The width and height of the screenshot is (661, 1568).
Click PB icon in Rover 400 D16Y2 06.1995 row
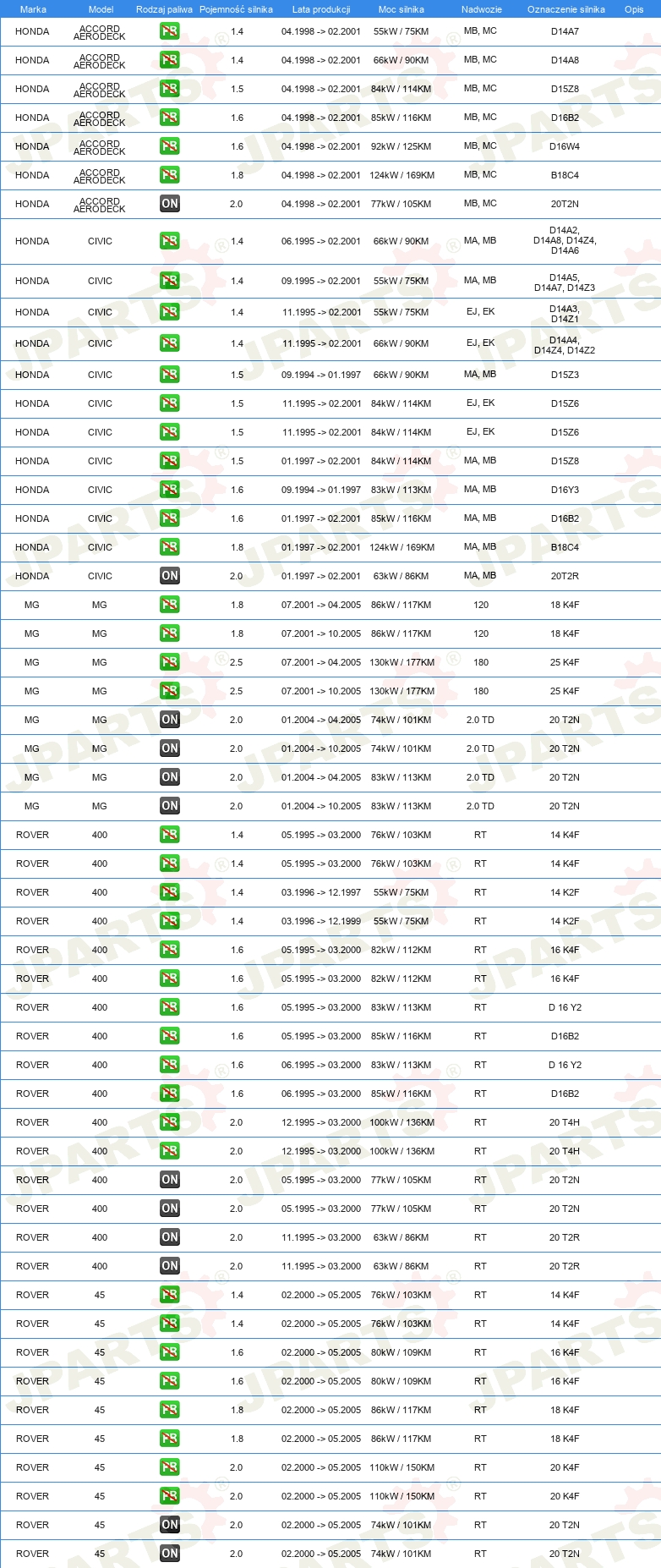(170, 1065)
